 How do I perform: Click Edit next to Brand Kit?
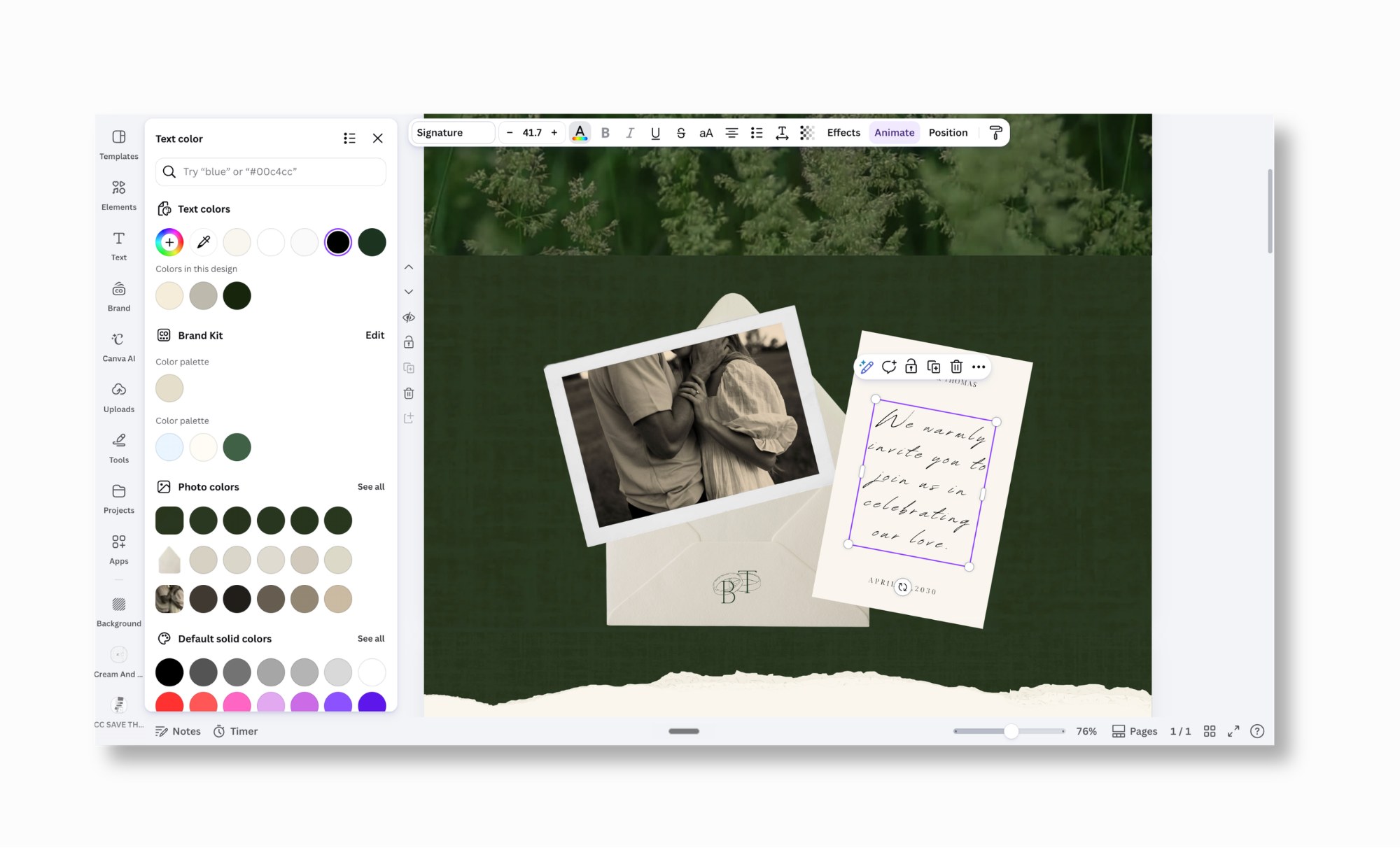(x=374, y=335)
